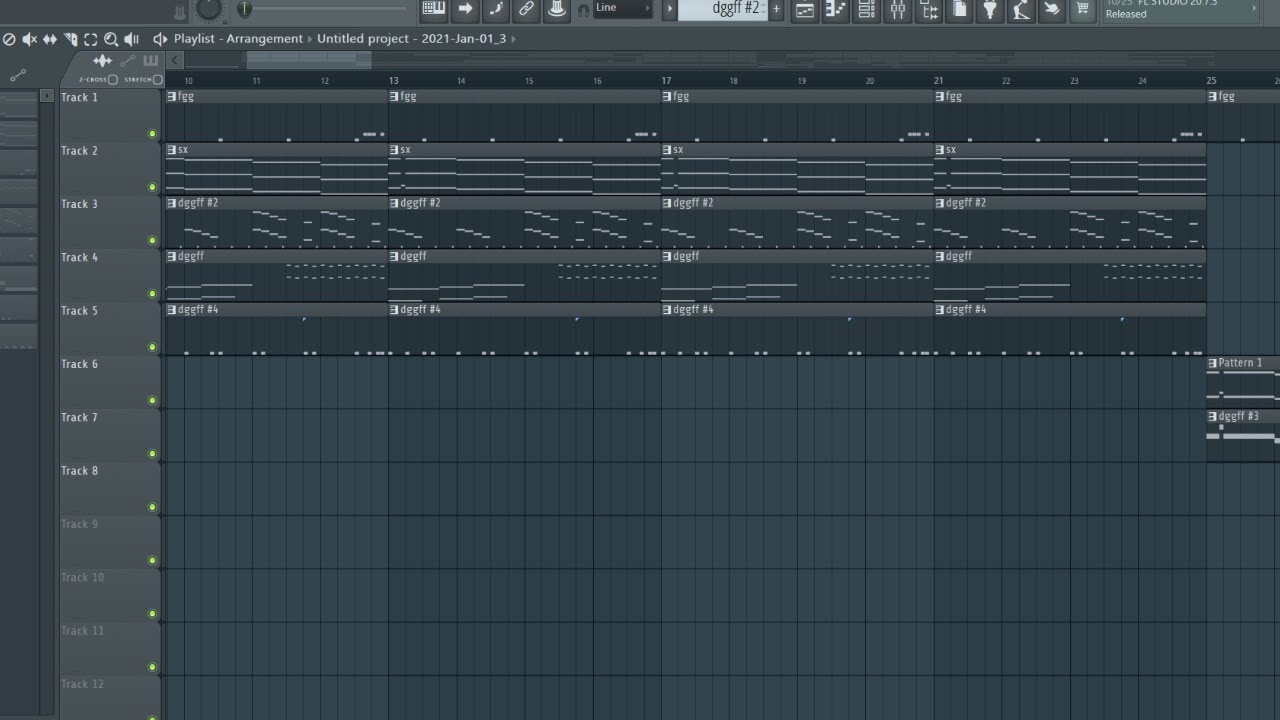Expand the Playlist - Arrangement breadcrumb menu
Viewport: 1280px width, 720px height.
click(x=309, y=39)
